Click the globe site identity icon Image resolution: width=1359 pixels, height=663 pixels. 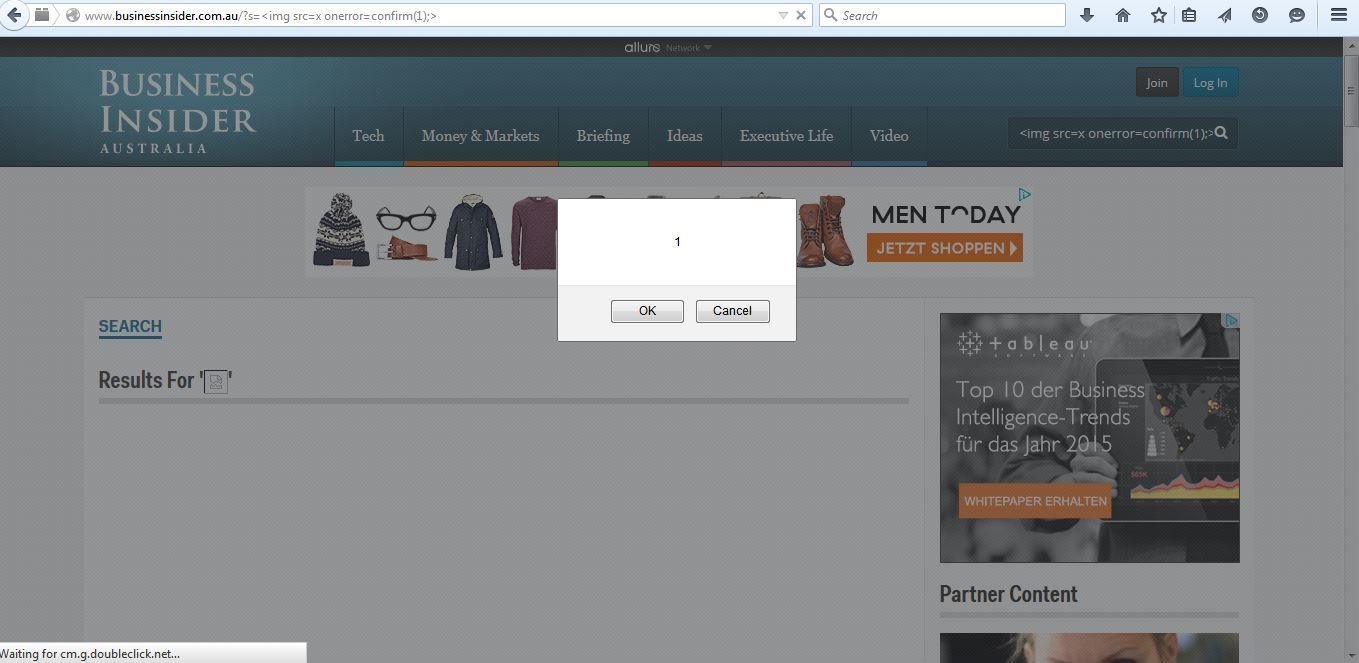click(x=73, y=15)
